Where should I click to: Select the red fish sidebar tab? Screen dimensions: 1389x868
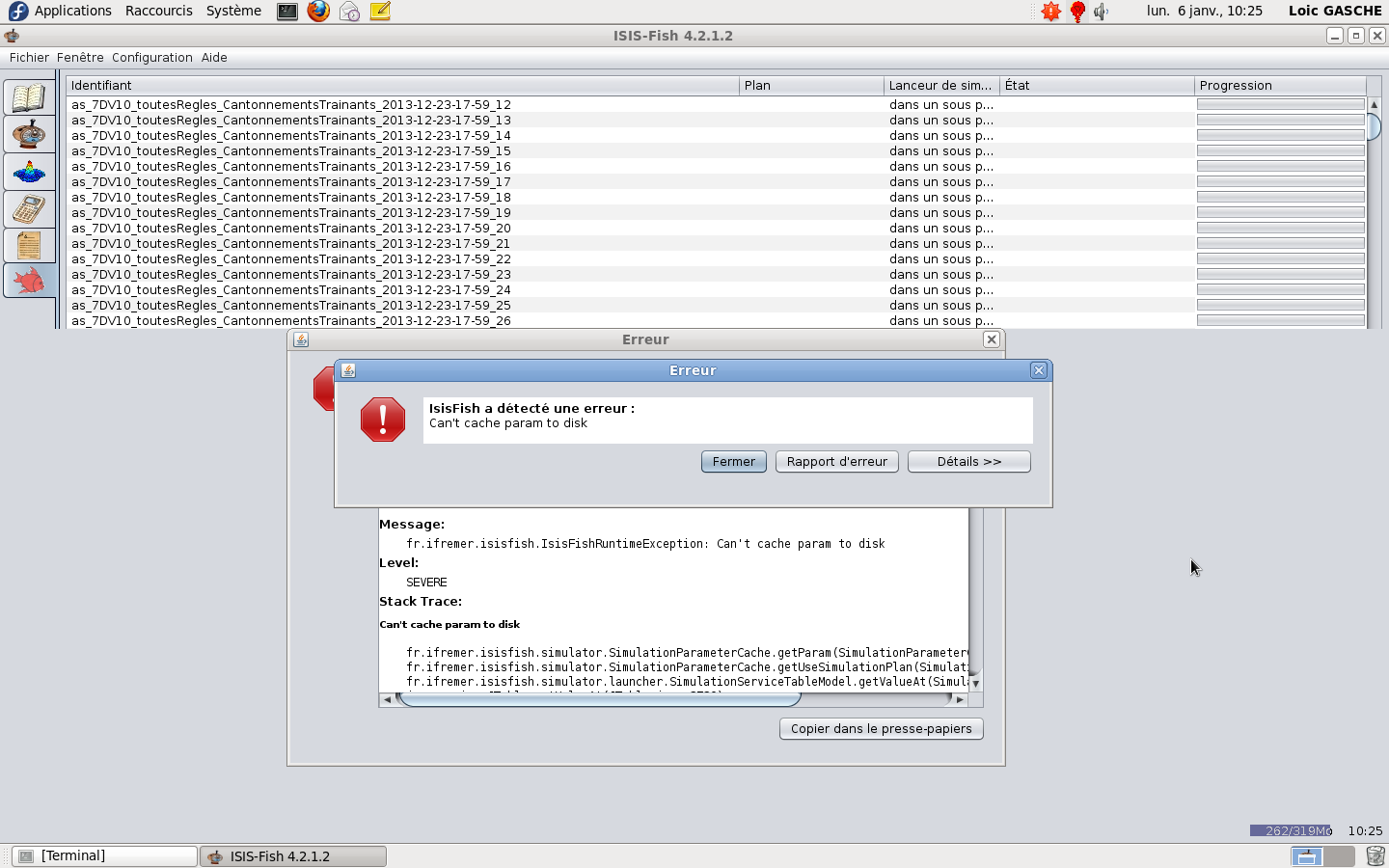click(x=29, y=281)
